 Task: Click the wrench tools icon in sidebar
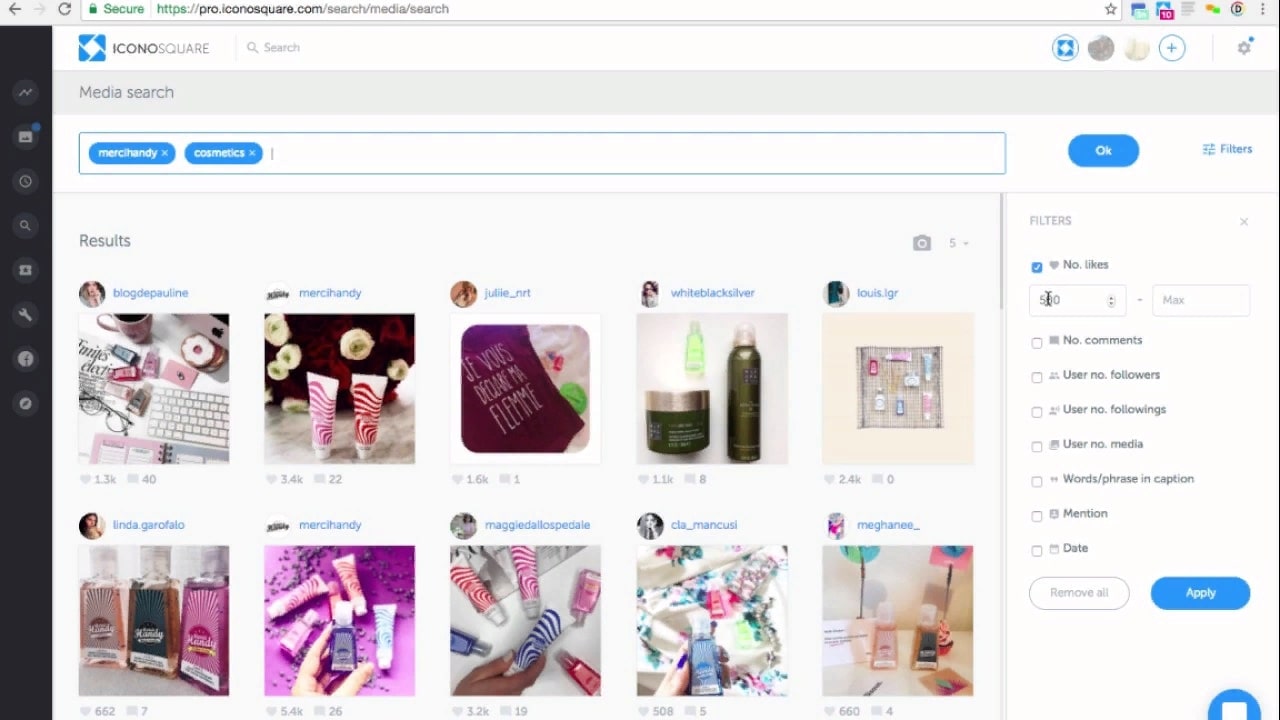25,314
